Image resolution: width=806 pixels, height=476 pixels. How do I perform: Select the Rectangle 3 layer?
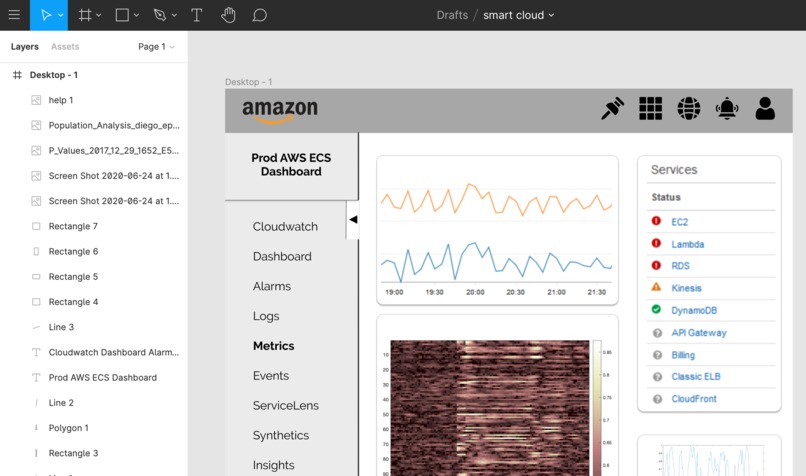[94, 452]
